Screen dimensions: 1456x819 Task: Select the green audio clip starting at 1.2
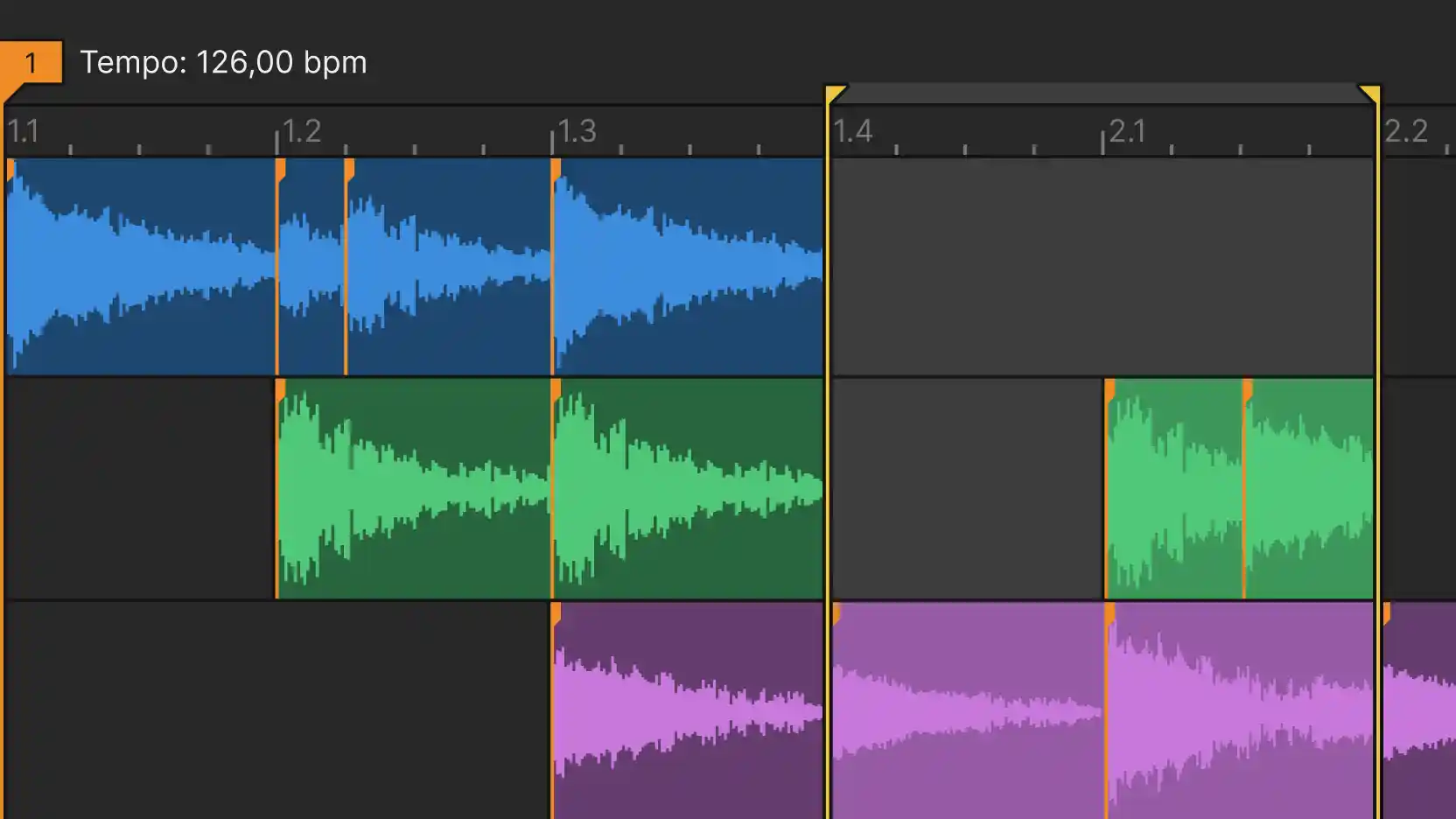[x=413, y=488]
